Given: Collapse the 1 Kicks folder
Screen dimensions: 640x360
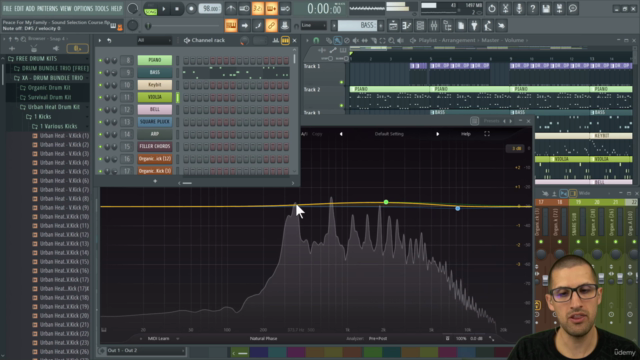Looking at the screenshot, I should (42, 117).
